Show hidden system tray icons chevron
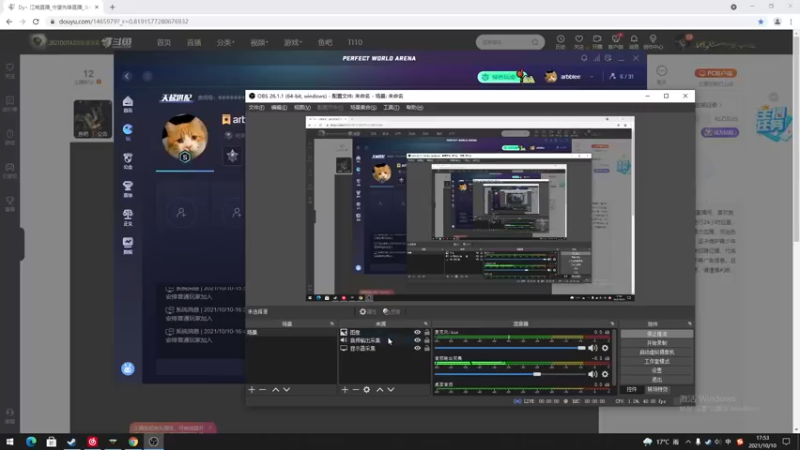Viewport: 800px width, 450px height. pyautogui.click(x=688, y=442)
